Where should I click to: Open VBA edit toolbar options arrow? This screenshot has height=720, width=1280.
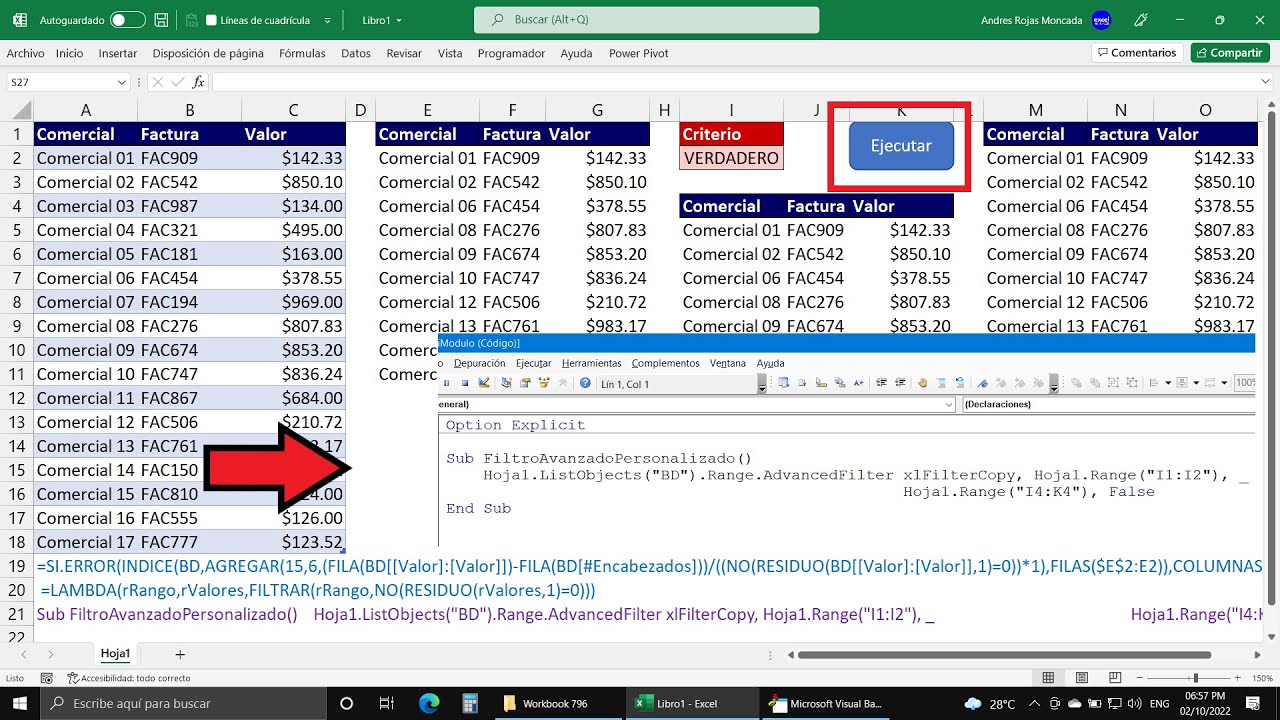[x=1054, y=384]
